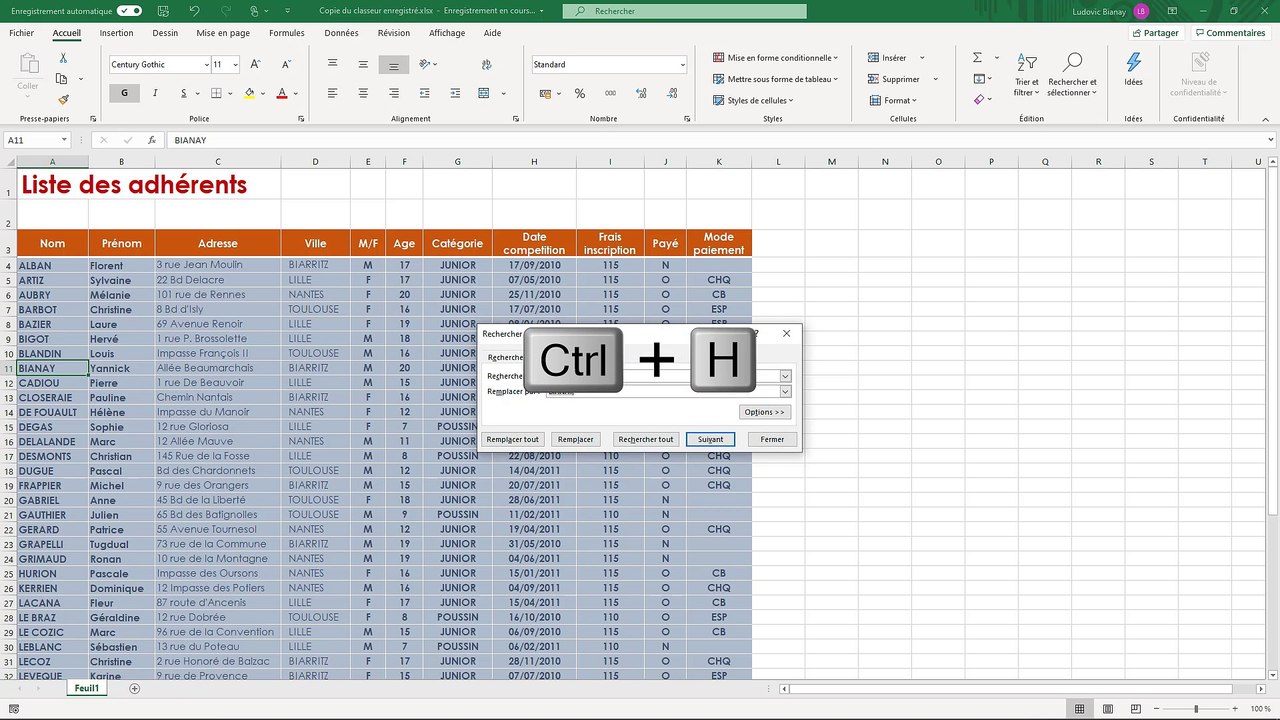Image resolution: width=1280 pixels, height=720 pixels.
Task: Click Options >> in replace dialog
Action: (765, 412)
